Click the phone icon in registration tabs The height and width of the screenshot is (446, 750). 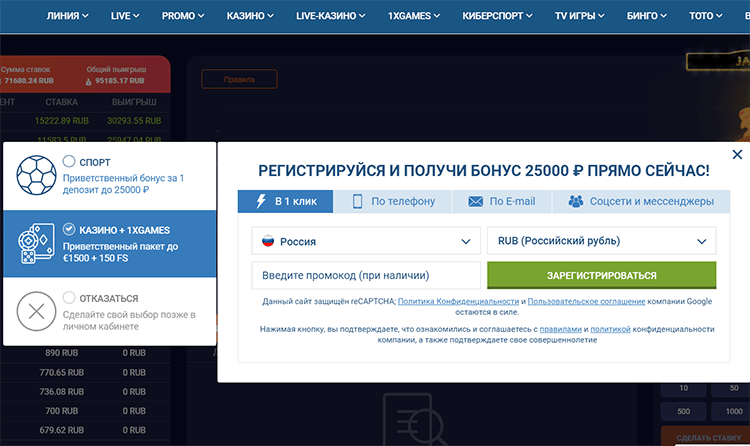coord(357,201)
